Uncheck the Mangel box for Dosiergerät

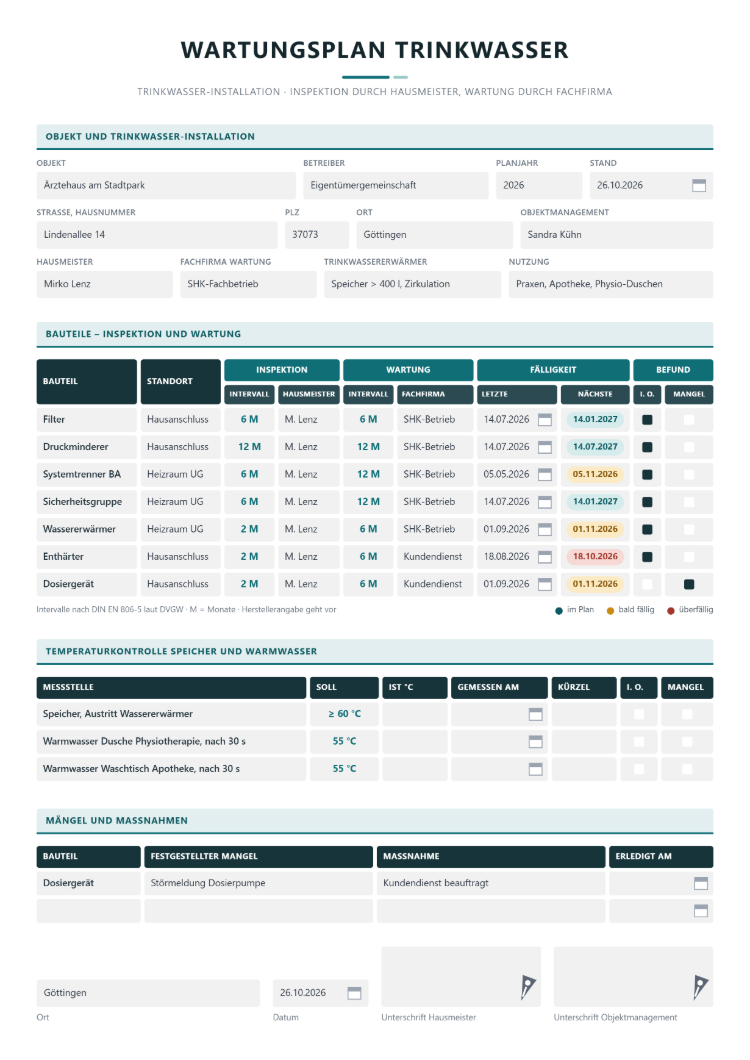pos(688,584)
